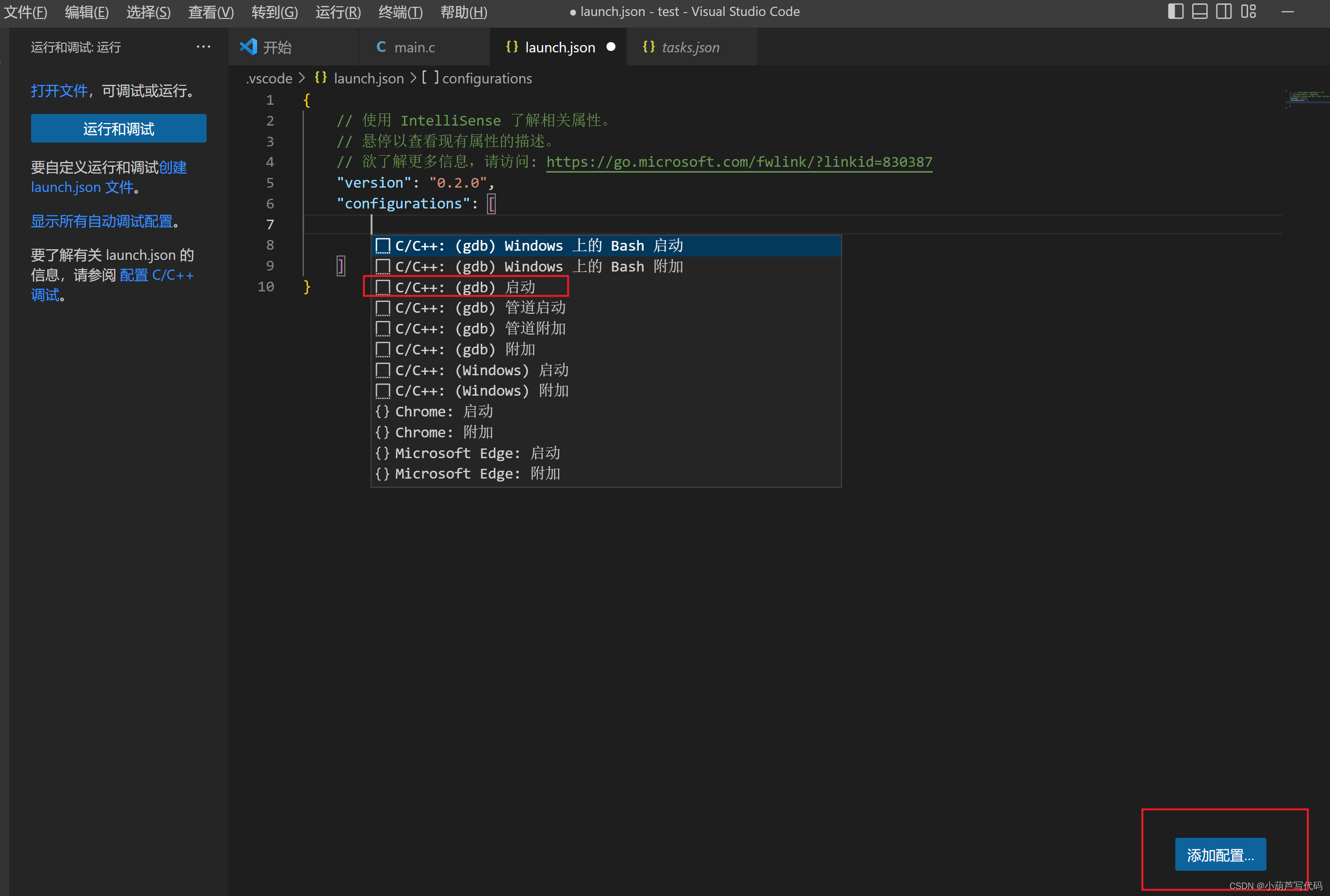Select C/C++: (Windows) 启动 suggestion
The height and width of the screenshot is (896, 1330).
click(x=481, y=370)
